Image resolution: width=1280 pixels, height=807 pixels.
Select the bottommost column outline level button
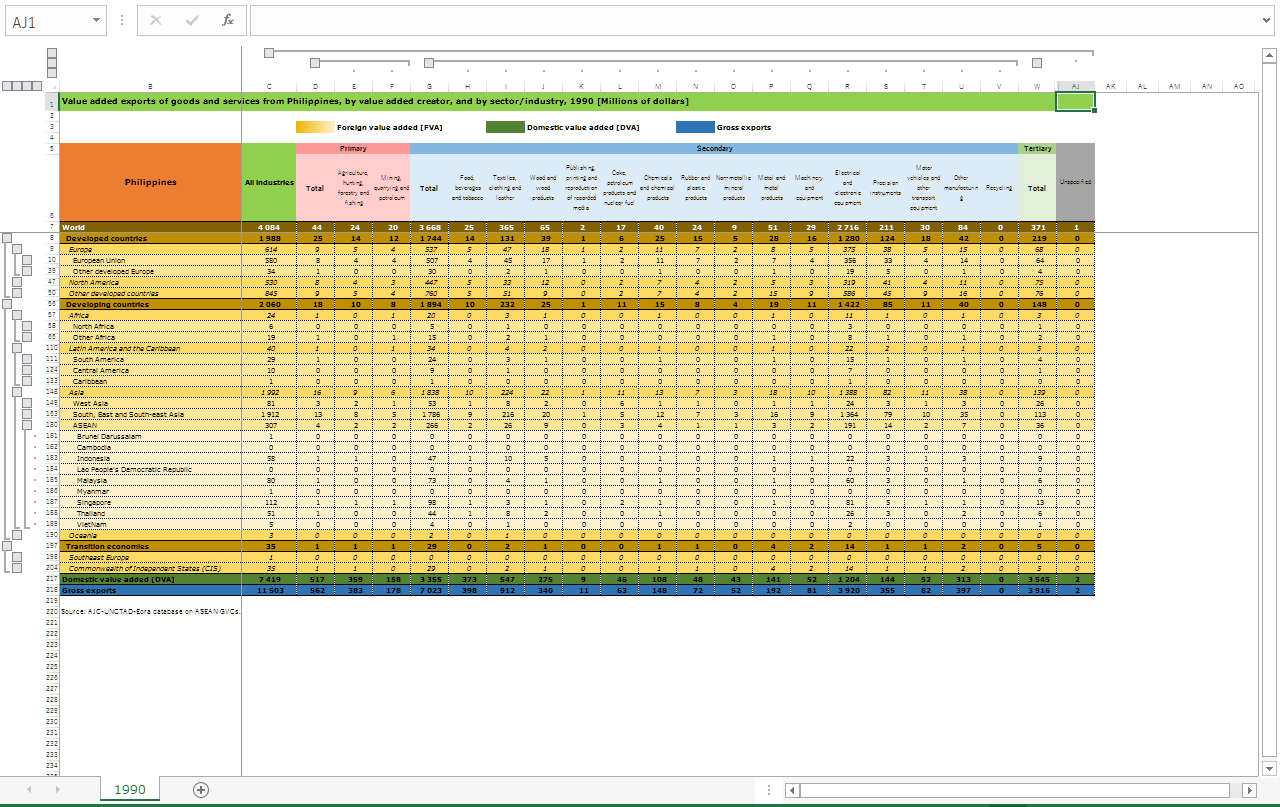52,72
